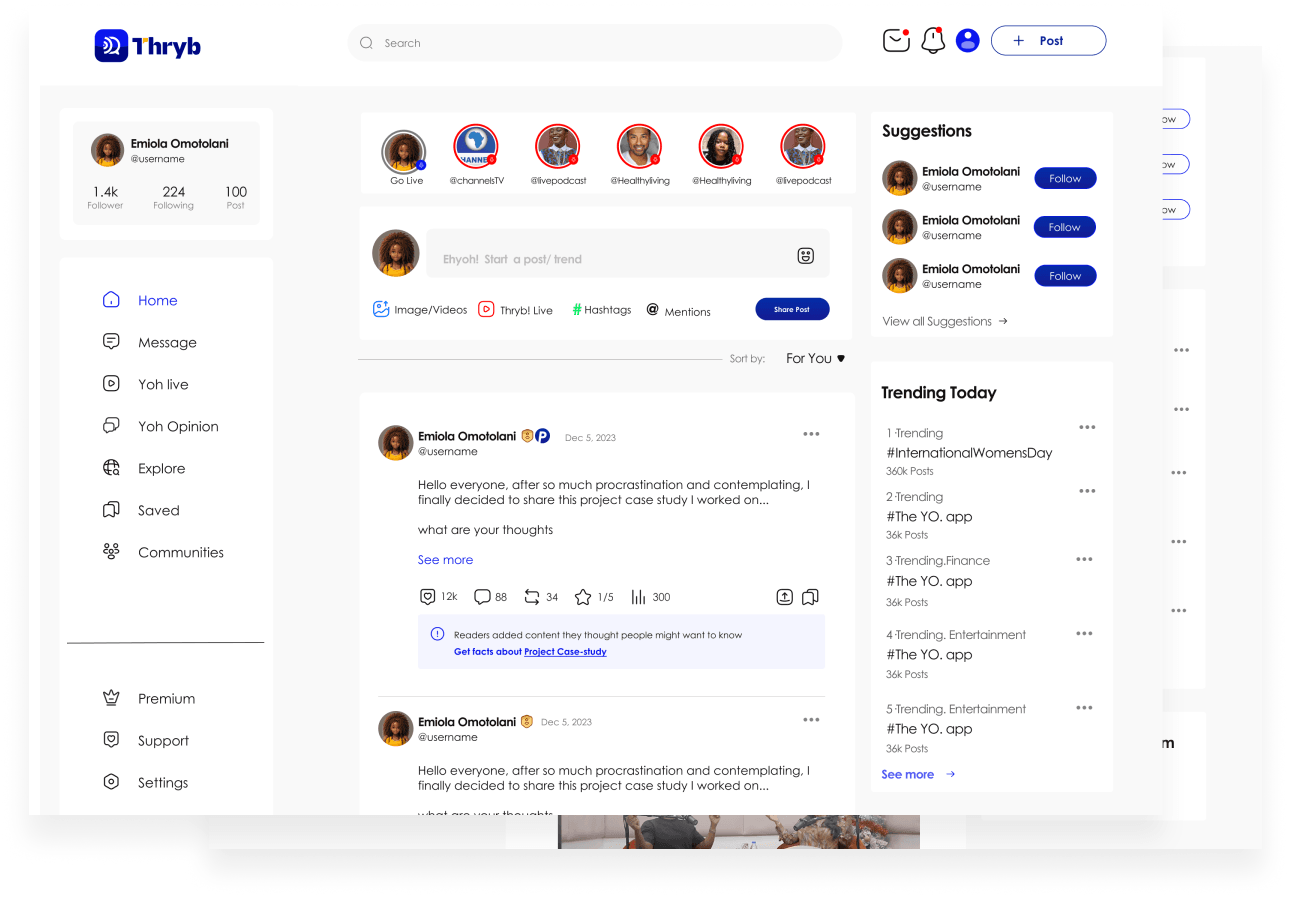Share first post with upload icon
Image resolution: width=1289 pixels, height=897 pixels.
[785, 597]
